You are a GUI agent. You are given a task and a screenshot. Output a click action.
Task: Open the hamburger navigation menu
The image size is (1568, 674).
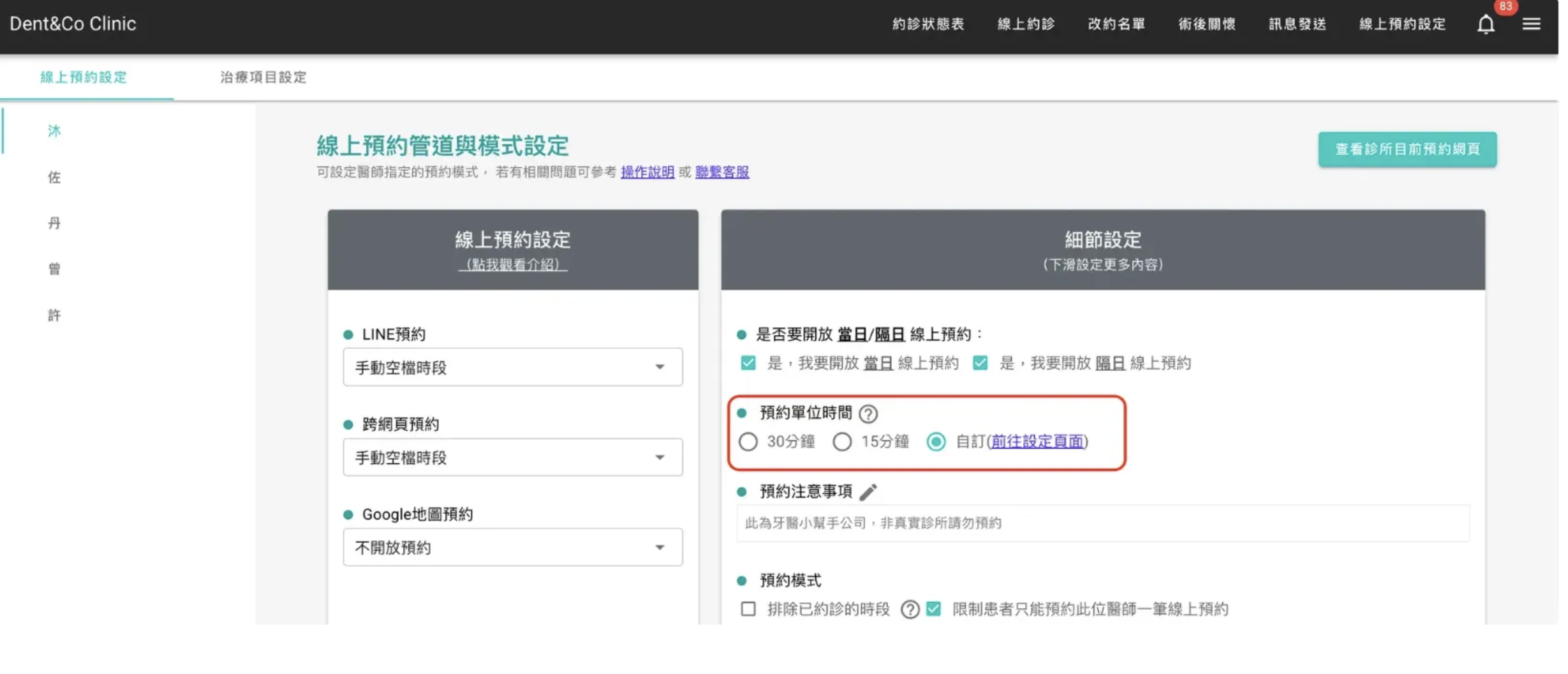pos(1531,24)
